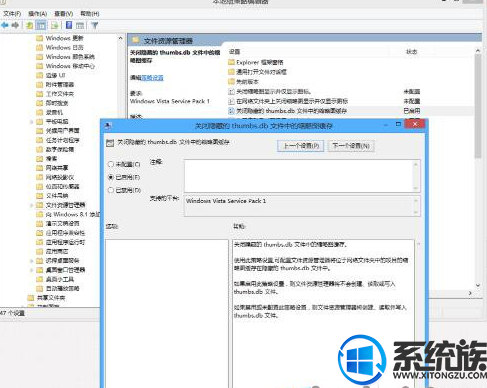The width and height of the screenshot is (487, 388).
Task: Open the 帮助(H) menu
Action: [x=90, y=14]
